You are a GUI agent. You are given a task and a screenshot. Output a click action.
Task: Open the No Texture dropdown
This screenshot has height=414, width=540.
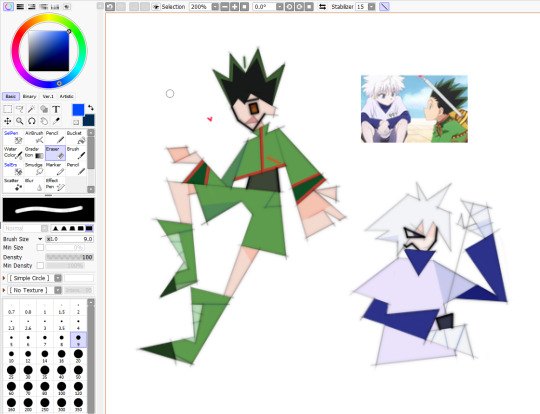(58, 290)
